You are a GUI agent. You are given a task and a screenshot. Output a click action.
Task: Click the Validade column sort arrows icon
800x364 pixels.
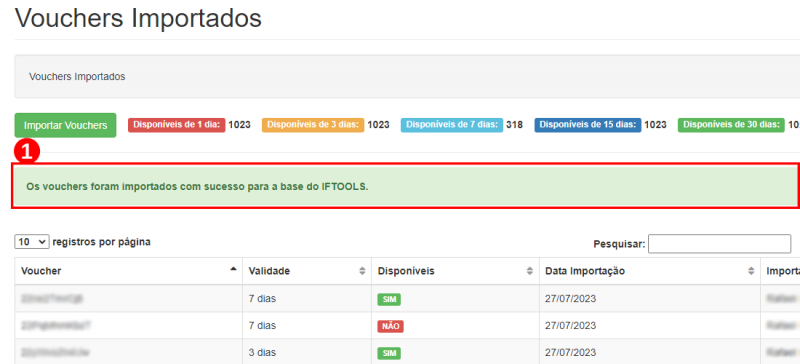click(363, 272)
